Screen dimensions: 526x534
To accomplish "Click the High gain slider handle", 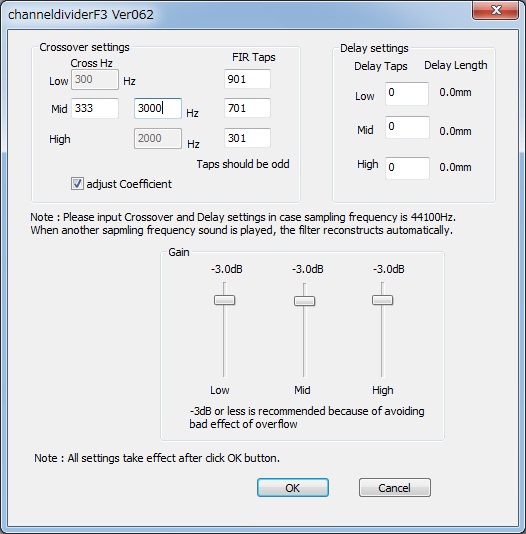I will pos(382,300).
